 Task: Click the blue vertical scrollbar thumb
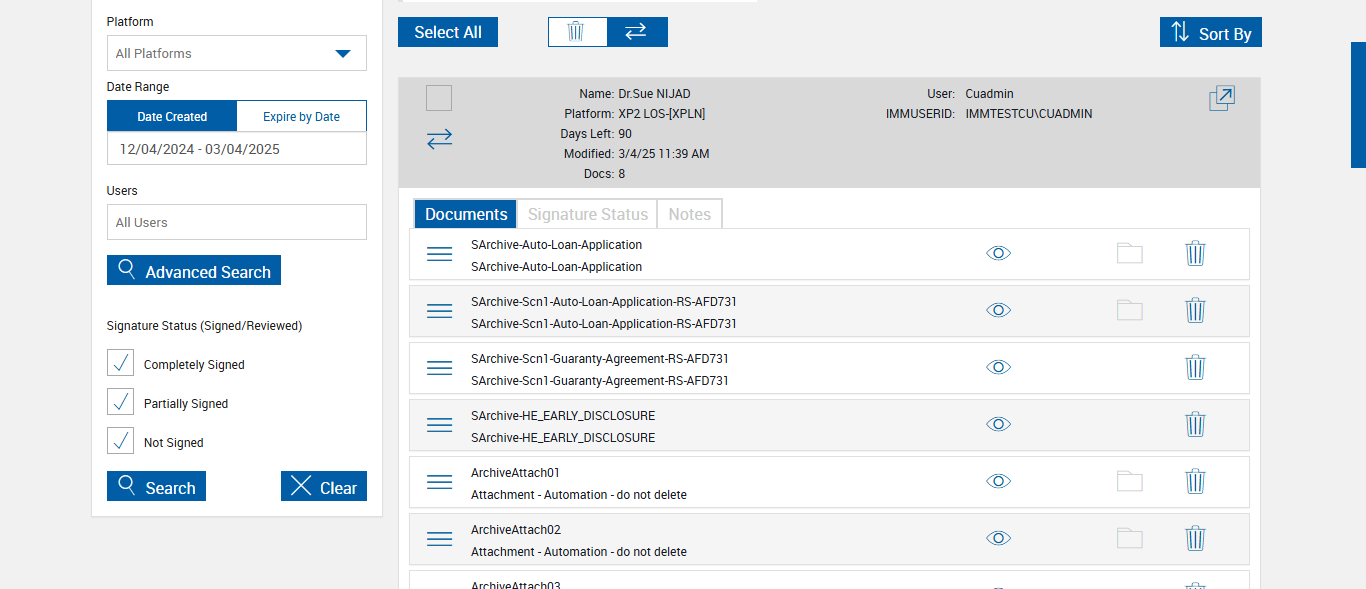pyautogui.click(x=1358, y=105)
